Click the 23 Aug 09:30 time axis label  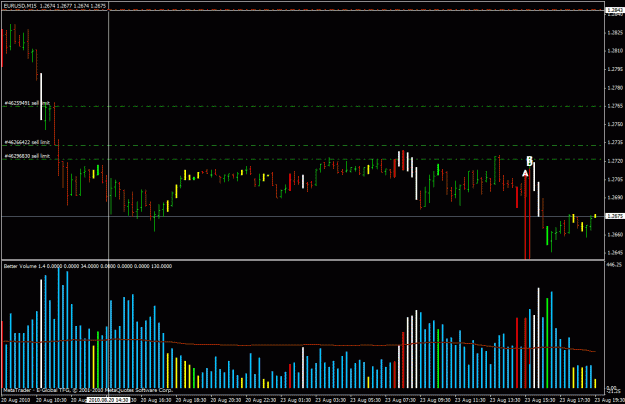click(435, 400)
